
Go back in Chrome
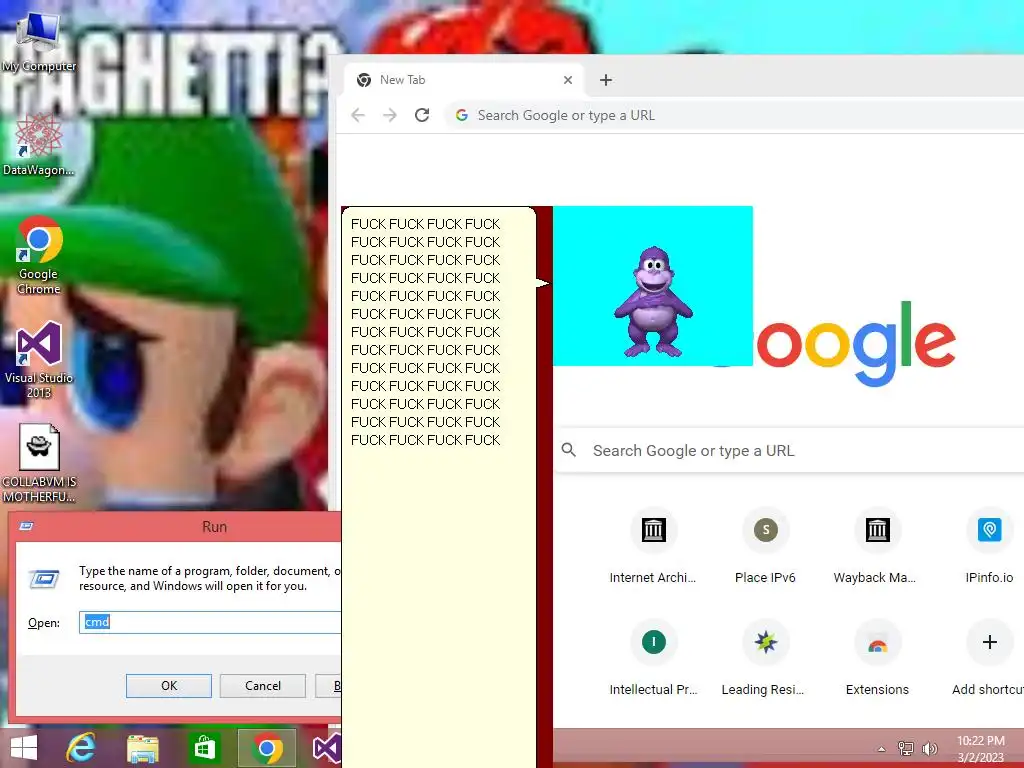(x=358, y=116)
